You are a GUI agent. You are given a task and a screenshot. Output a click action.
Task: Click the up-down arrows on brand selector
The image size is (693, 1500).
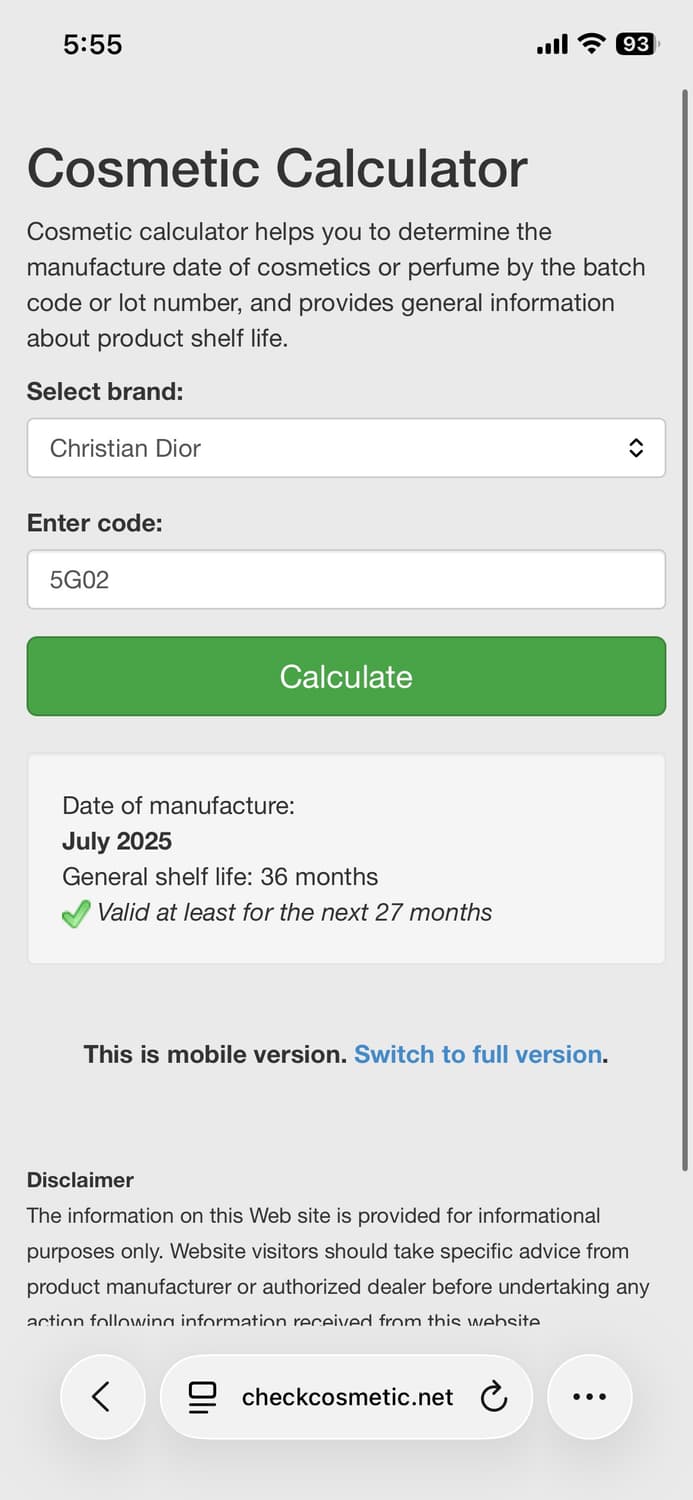tap(636, 448)
